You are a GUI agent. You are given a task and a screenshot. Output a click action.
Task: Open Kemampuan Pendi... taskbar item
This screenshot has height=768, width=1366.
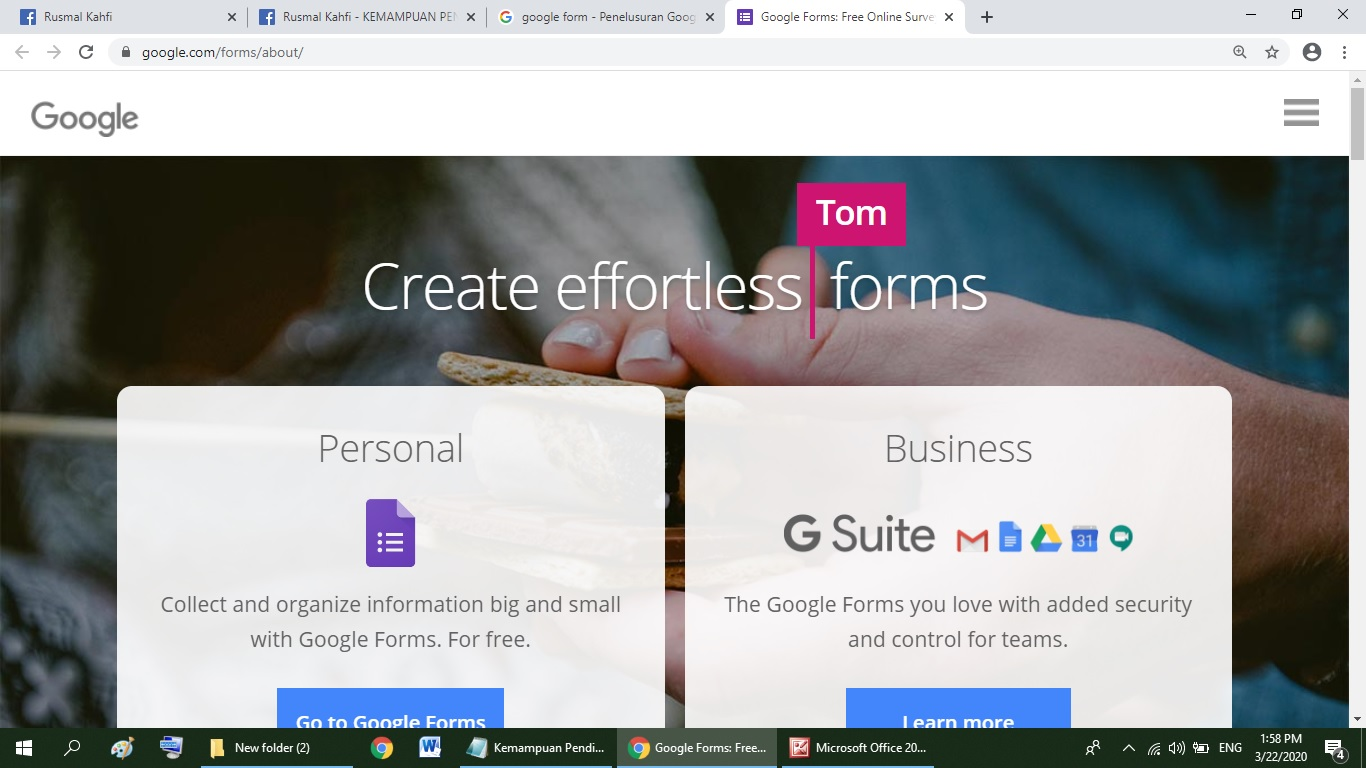click(536, 747)
